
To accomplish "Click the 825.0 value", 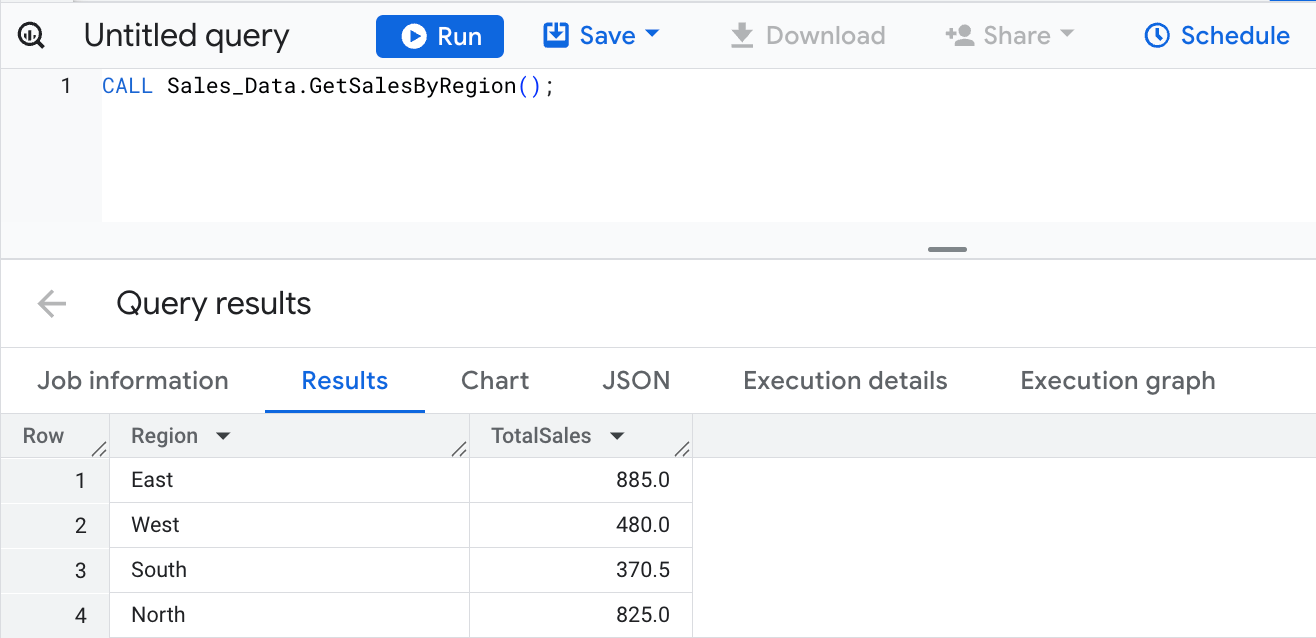I will tap(643, 615).
